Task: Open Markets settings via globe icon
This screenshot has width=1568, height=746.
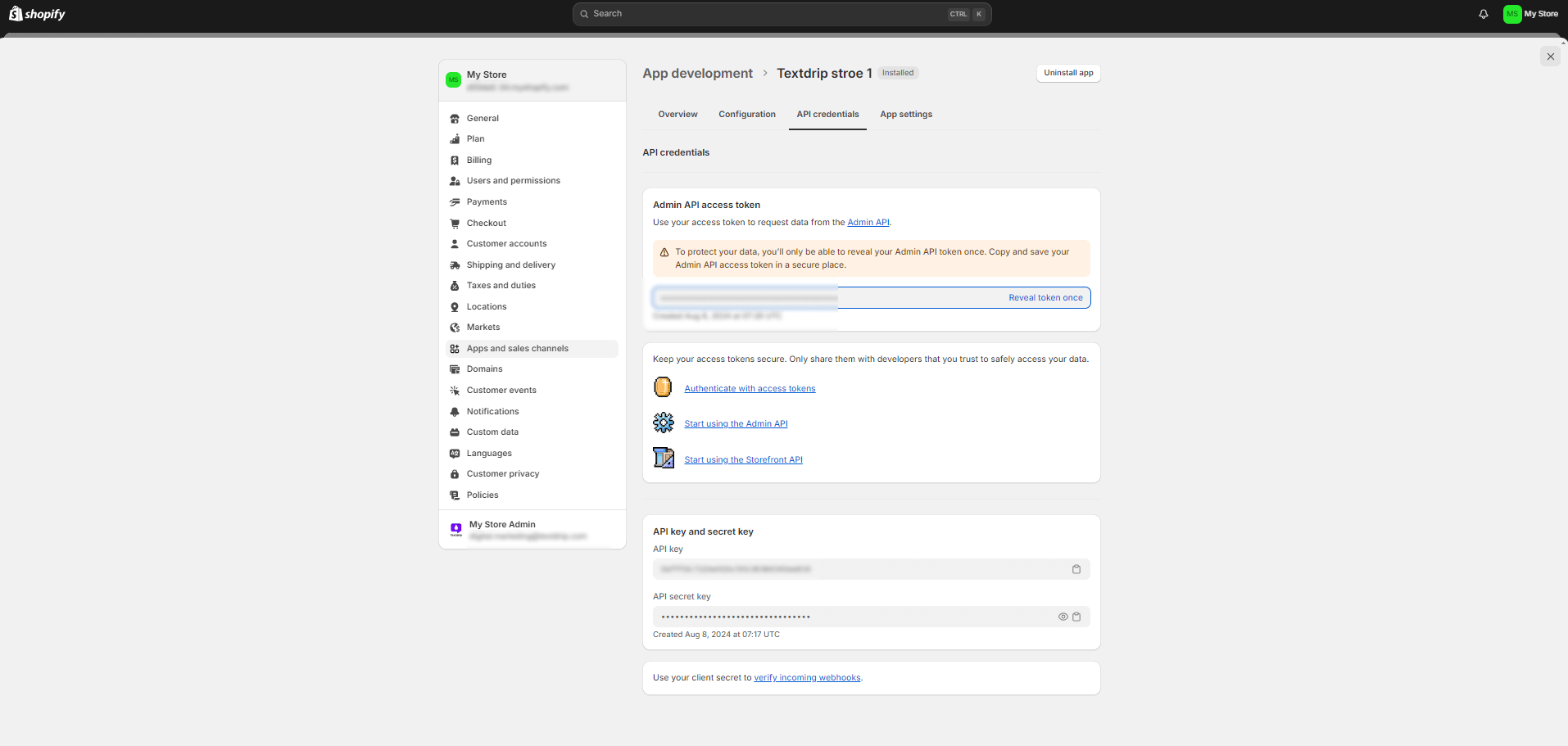Action: [x=455, y=327]
